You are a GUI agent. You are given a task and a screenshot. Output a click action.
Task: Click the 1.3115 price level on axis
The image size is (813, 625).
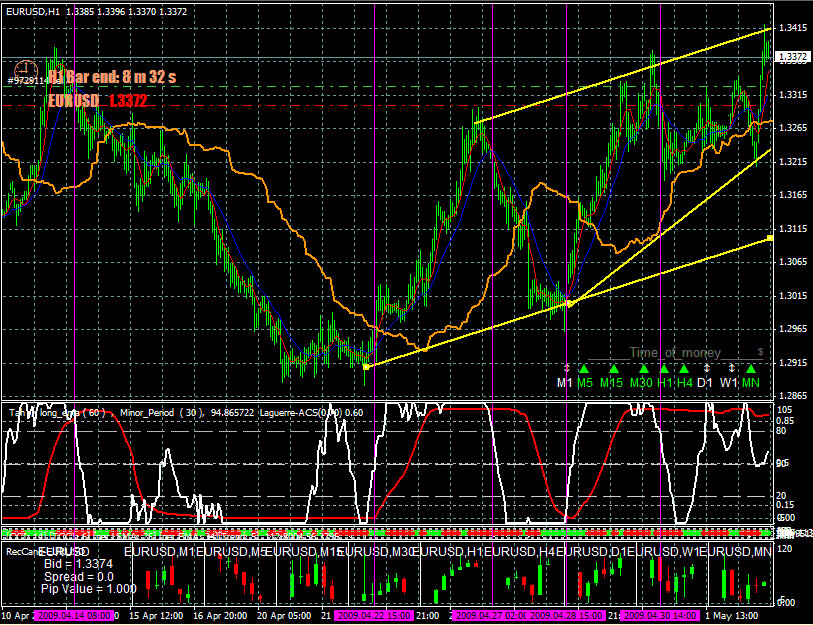pos(793,229)
